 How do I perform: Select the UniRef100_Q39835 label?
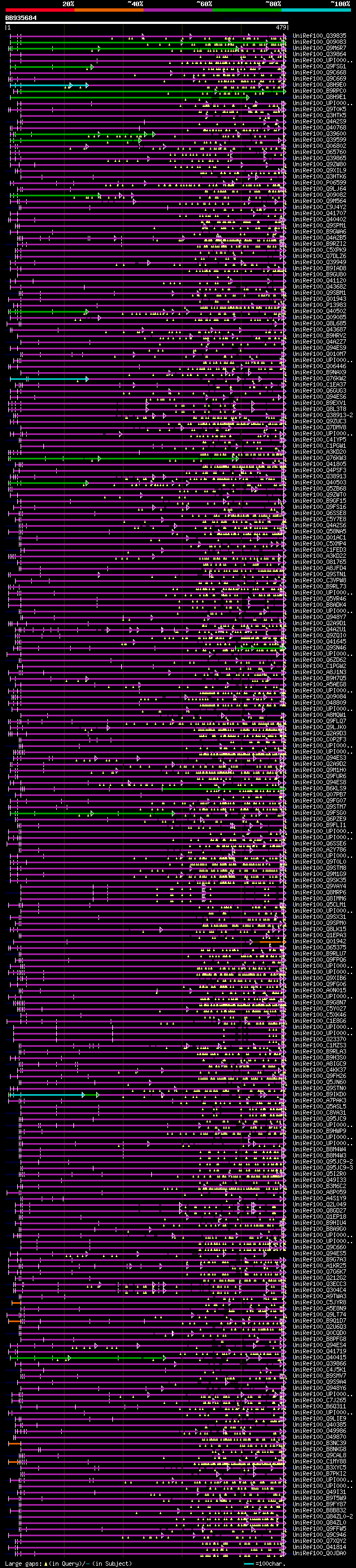[x=319, y=36]
